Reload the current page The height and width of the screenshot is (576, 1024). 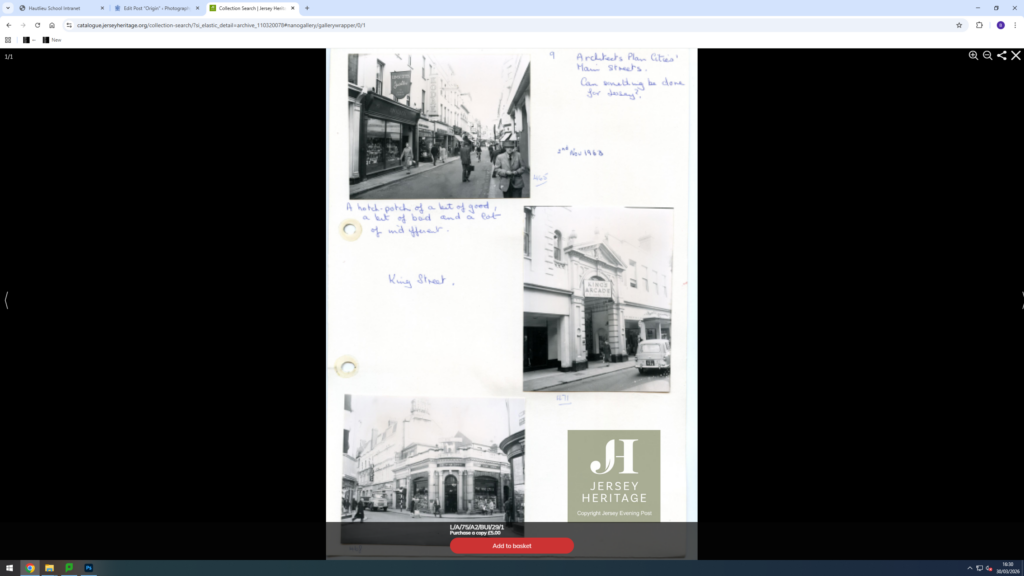click(x=37, y=25)
